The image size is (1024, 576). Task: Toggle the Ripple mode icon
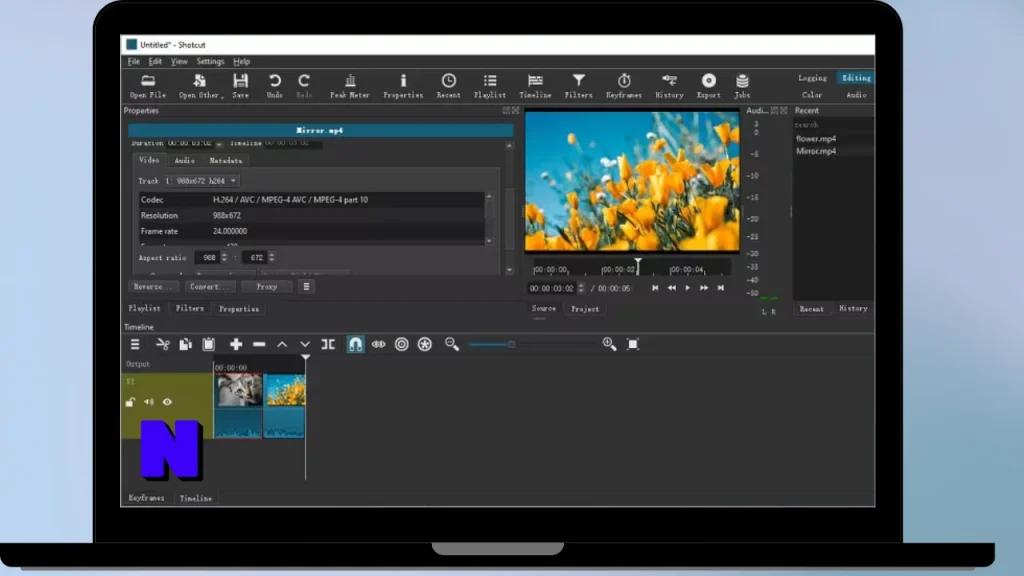pyautogui.click(x=402, y=344)
